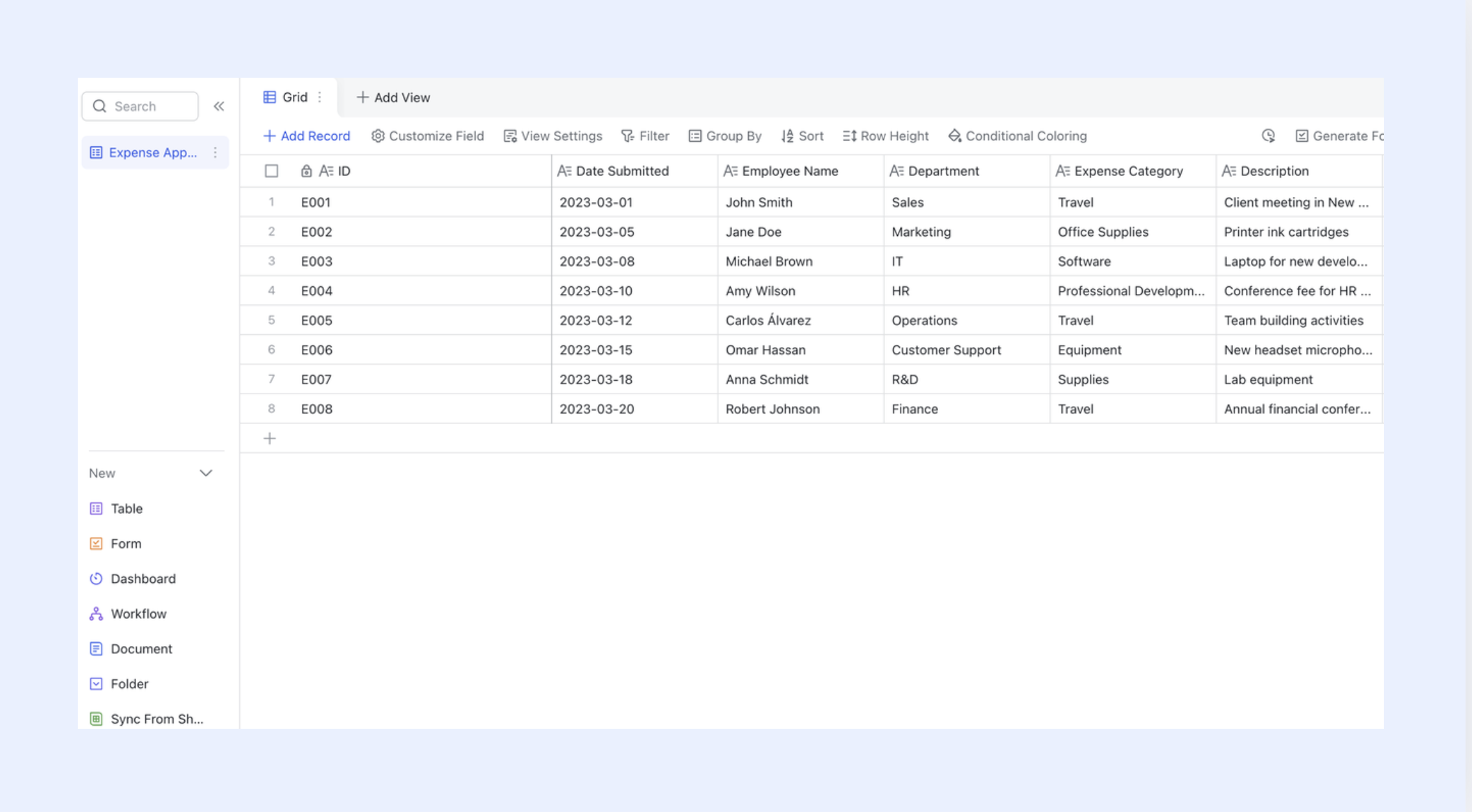Click the search magnifier icon

click(x=99, y=106)
